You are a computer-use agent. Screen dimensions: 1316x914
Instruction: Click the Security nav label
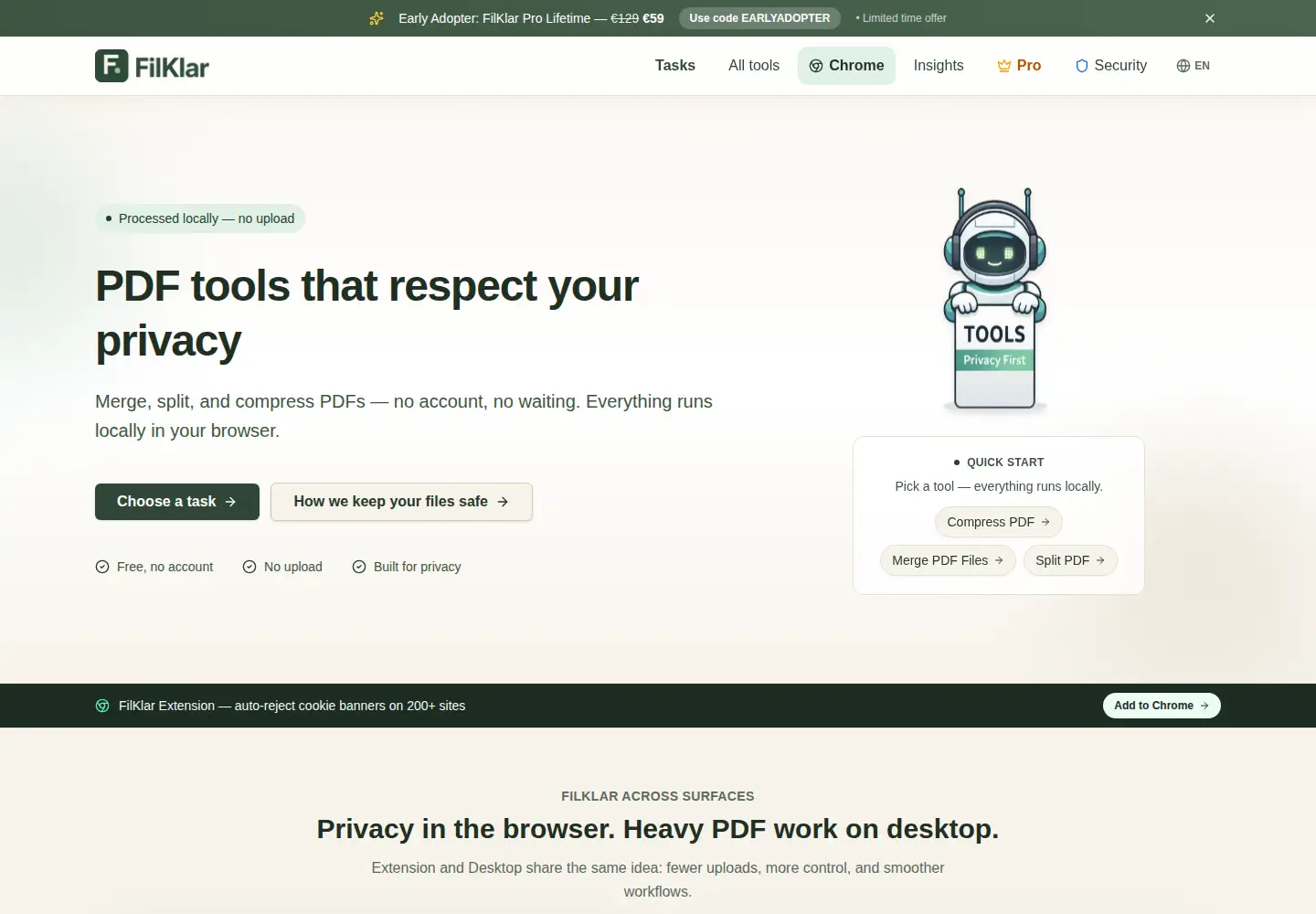click(x=1120, y=66)
